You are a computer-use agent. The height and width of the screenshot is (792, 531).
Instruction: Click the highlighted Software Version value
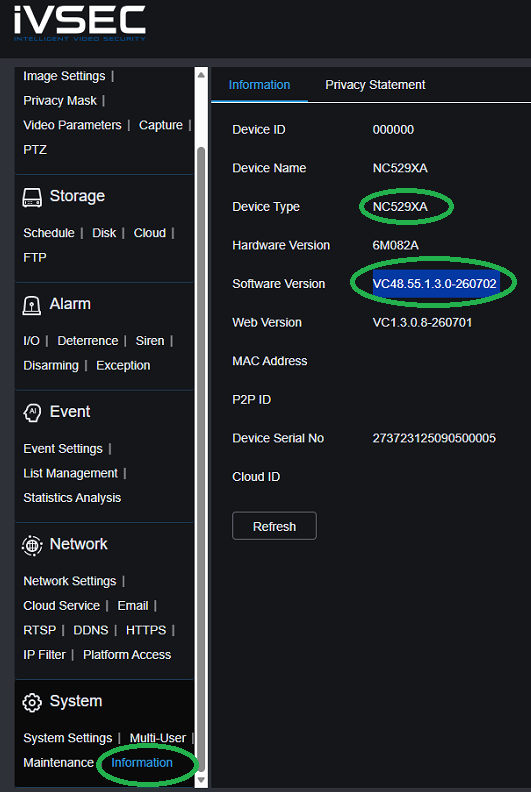[435, 283]
